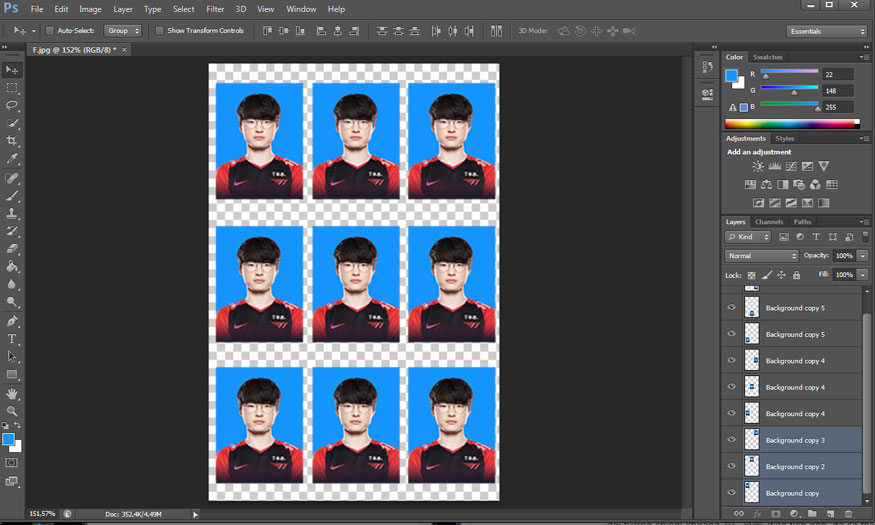The width and height of the screenshot is (875, 525).
Task: Select the Rectangular Marquee tool
Action: click(x=12, y=88)
